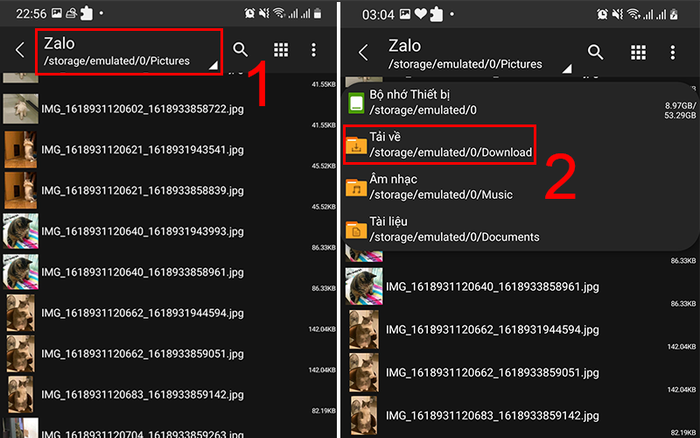
Task: Go back using left screen's back arrow
Action: tap(20, 50)
